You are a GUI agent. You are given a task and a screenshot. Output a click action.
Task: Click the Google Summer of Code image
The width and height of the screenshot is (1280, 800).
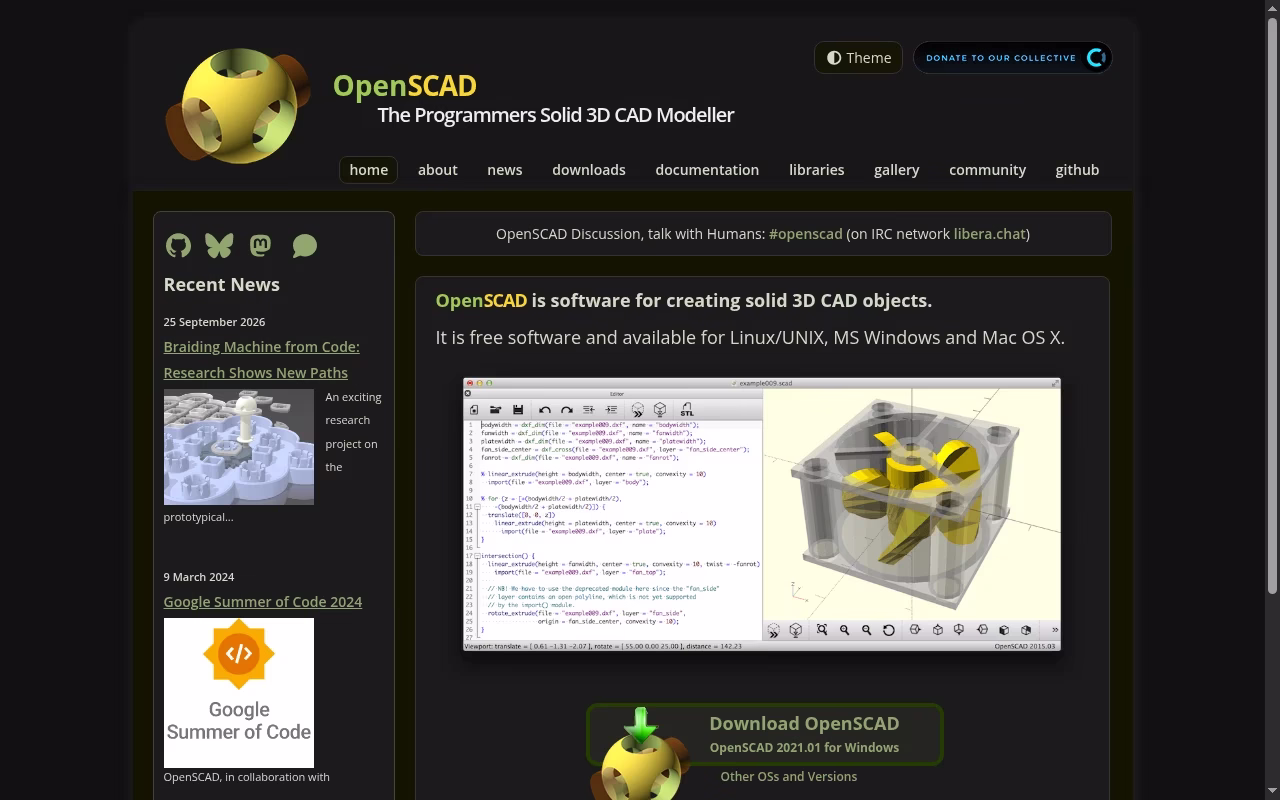(239, 693)
